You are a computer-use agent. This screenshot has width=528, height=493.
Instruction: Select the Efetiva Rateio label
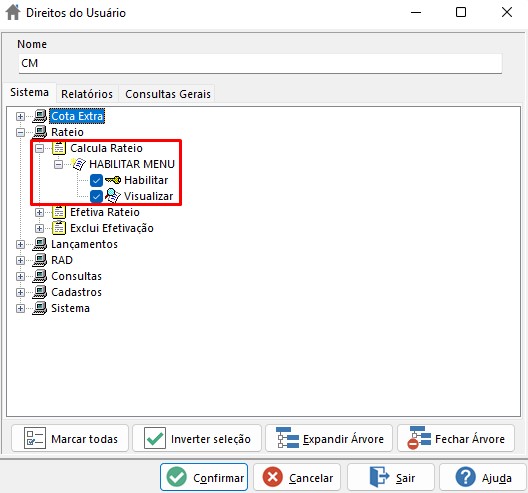coord(105,212)
